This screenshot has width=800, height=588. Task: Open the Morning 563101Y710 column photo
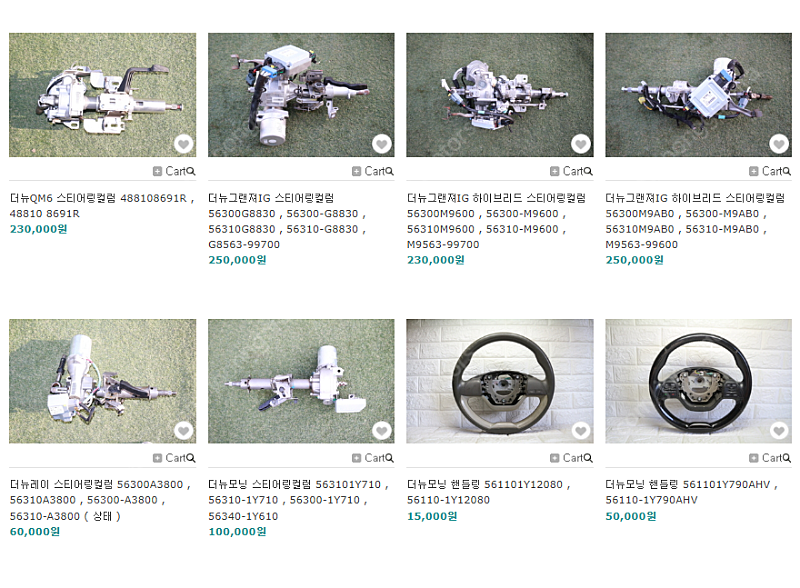pyautogui.click(x=301, y=381)
